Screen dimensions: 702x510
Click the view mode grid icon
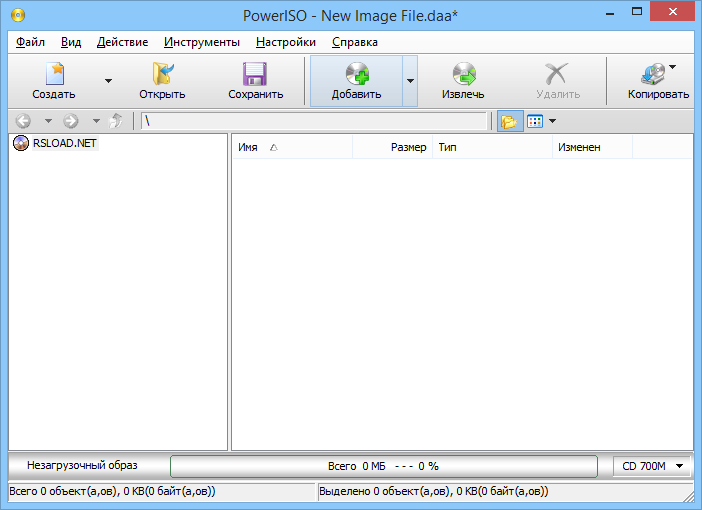pyautogui.click(x=535, y=121)
